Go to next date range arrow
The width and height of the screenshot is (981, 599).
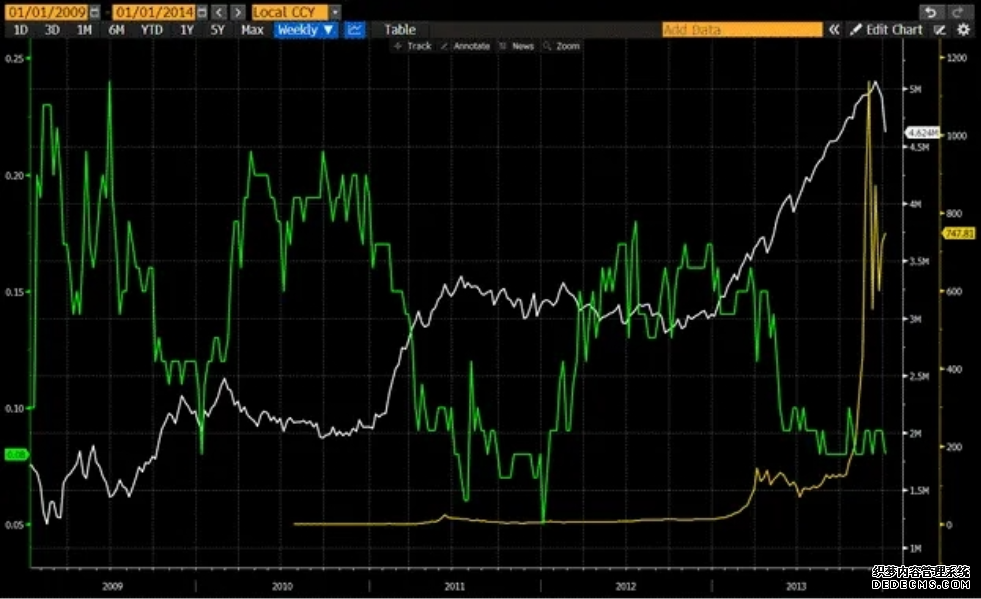point(238,12)
